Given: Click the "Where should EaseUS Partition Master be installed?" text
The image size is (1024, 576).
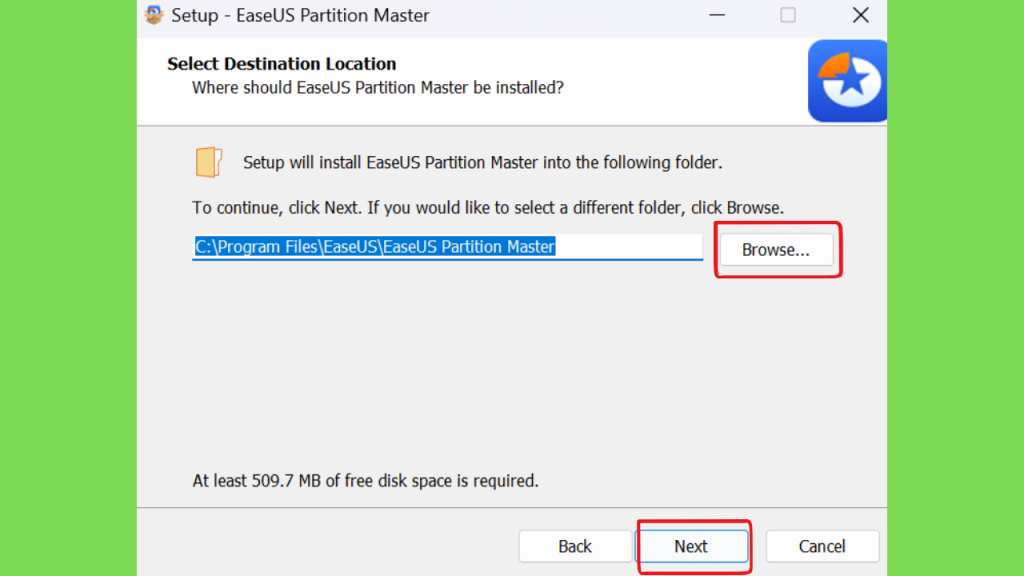Looking at the screenshot, I should 378,88.
